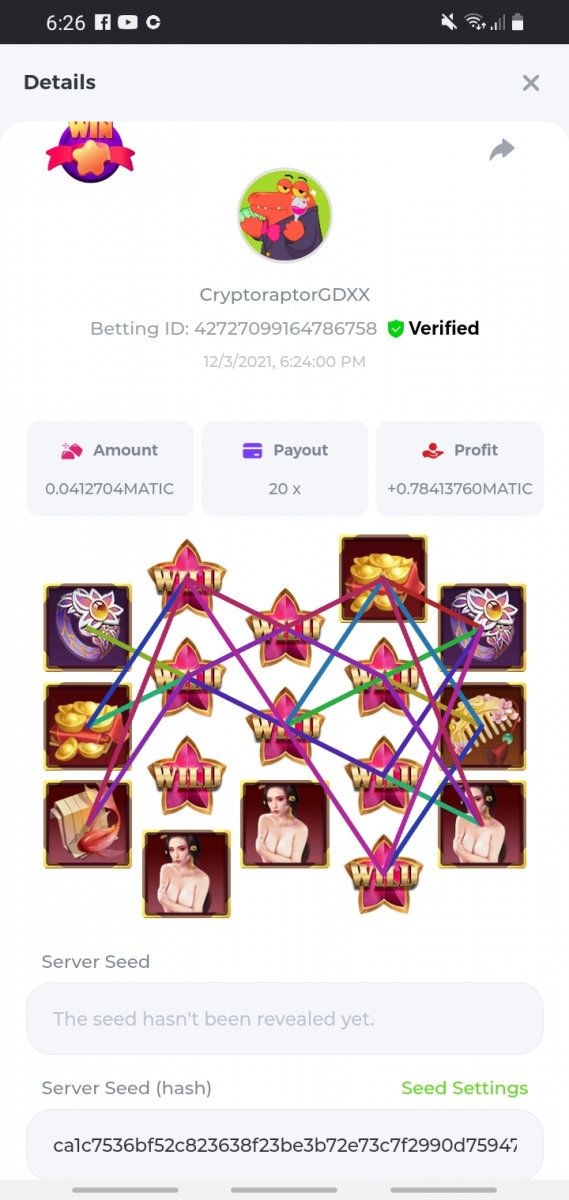
Task: Select the Server Seed hash field
Action: pos(284,1144)
